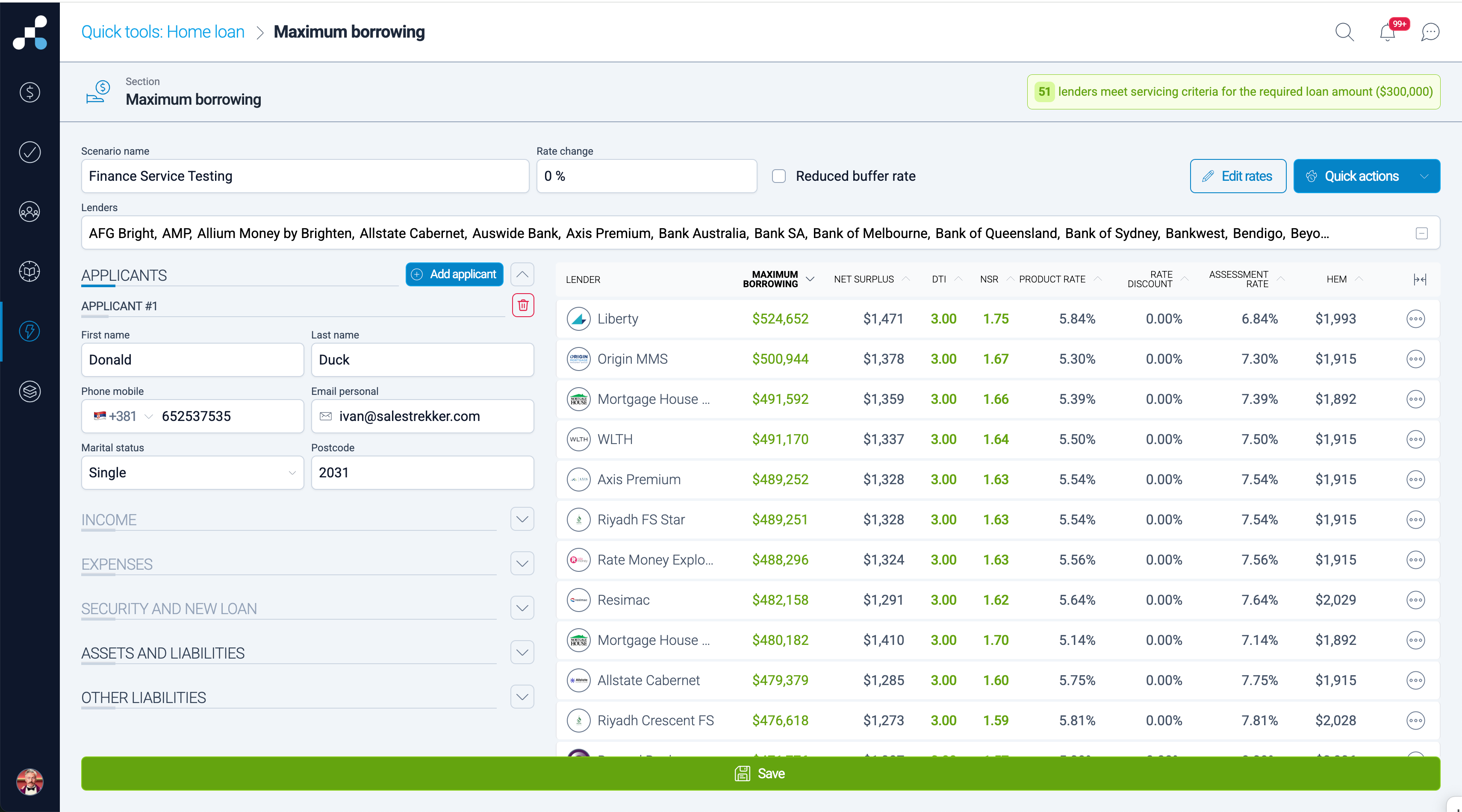
Task: Collapse the Lenders multi-select field
Action: (x=1421, y=233)
